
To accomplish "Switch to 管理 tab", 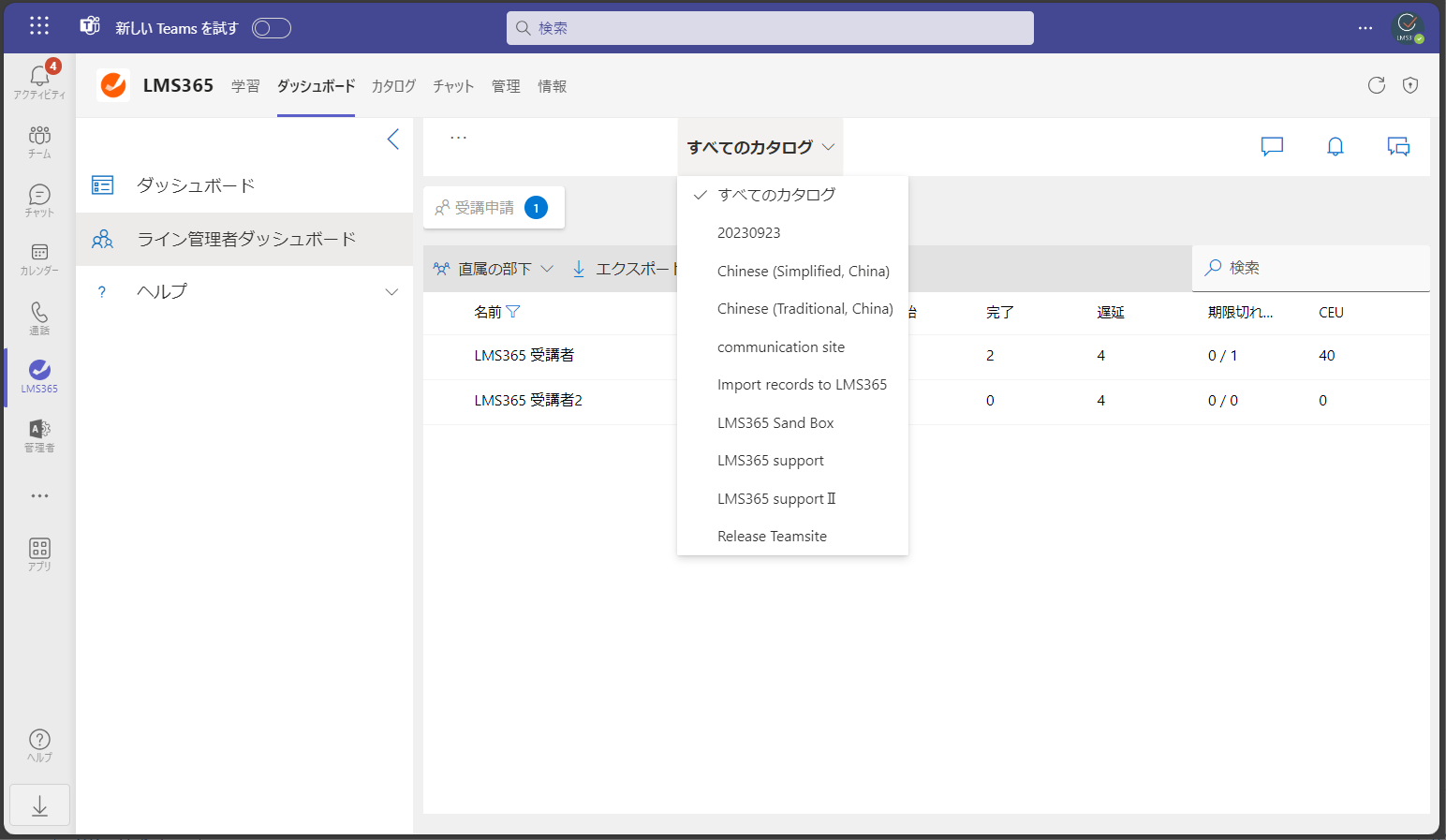I will (x=506, y=86).
